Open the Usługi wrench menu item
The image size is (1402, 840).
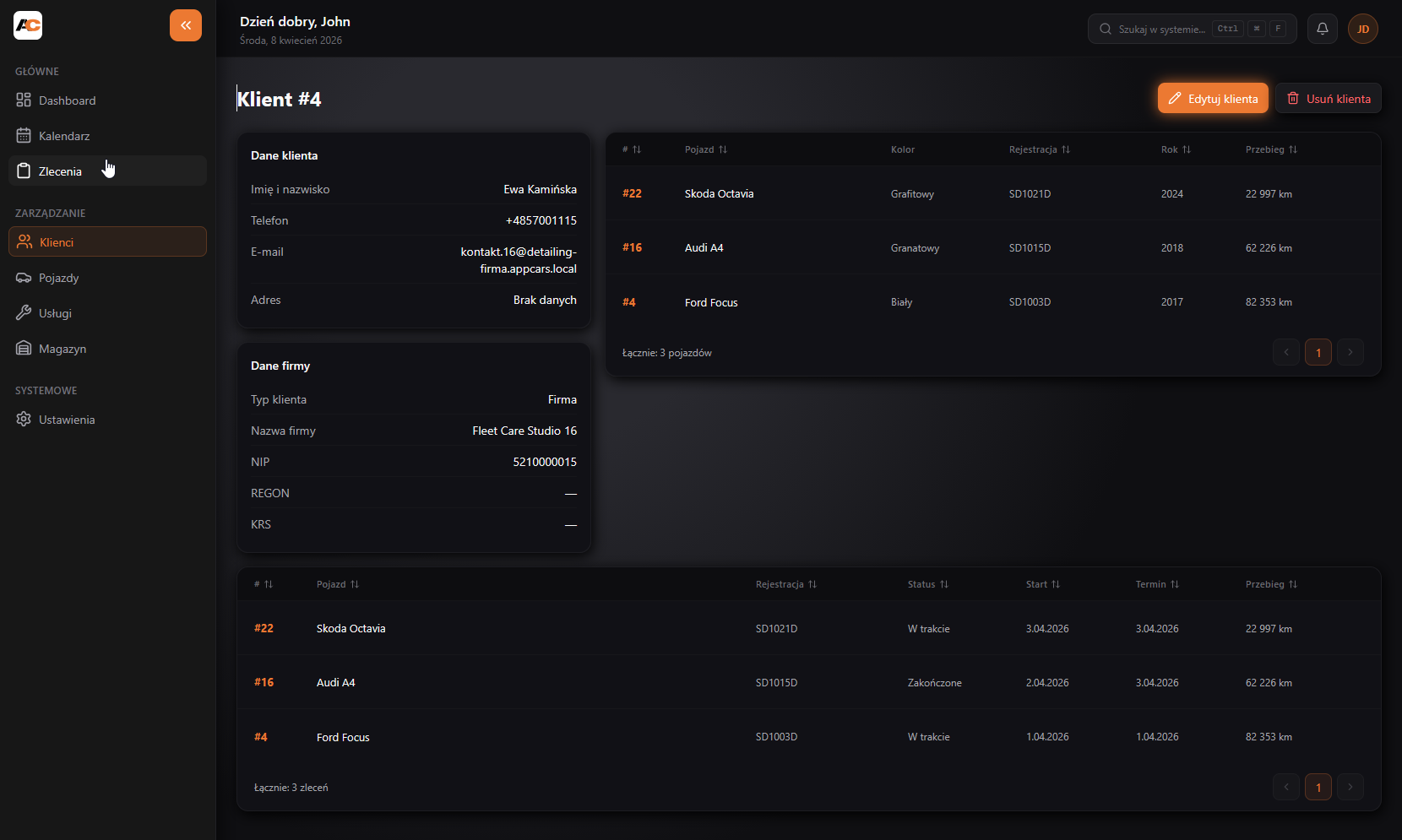(x=55, y=313)
